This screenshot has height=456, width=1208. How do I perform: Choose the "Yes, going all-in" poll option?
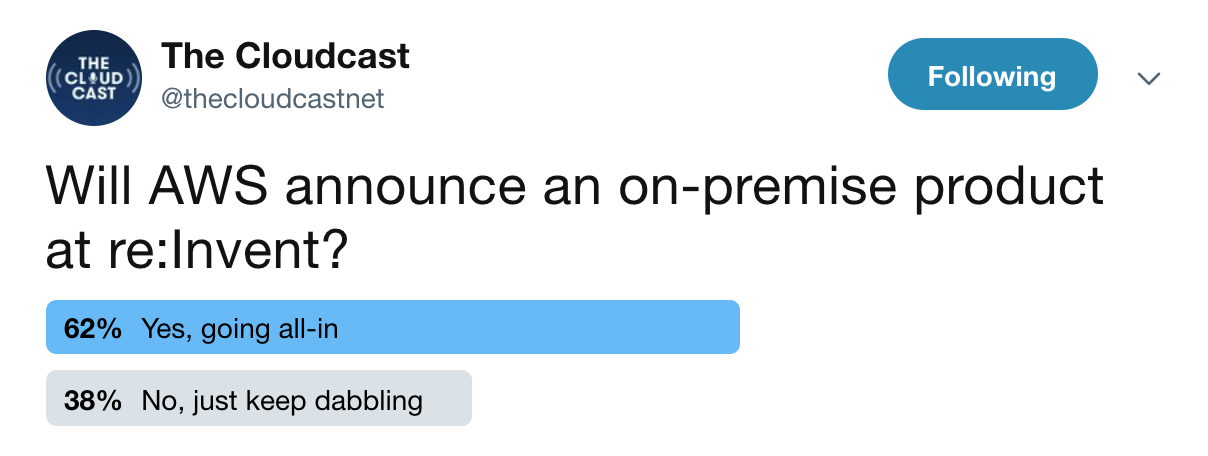point(240,328)
